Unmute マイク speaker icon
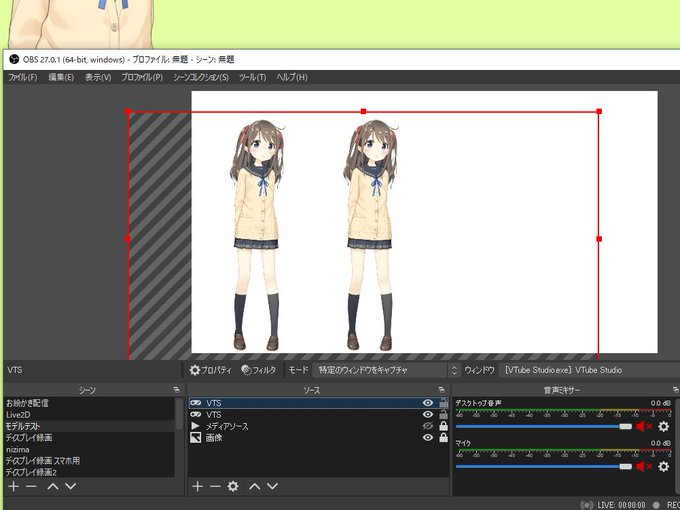This screenshot has width=680, height=510. [x=644, y=467]
